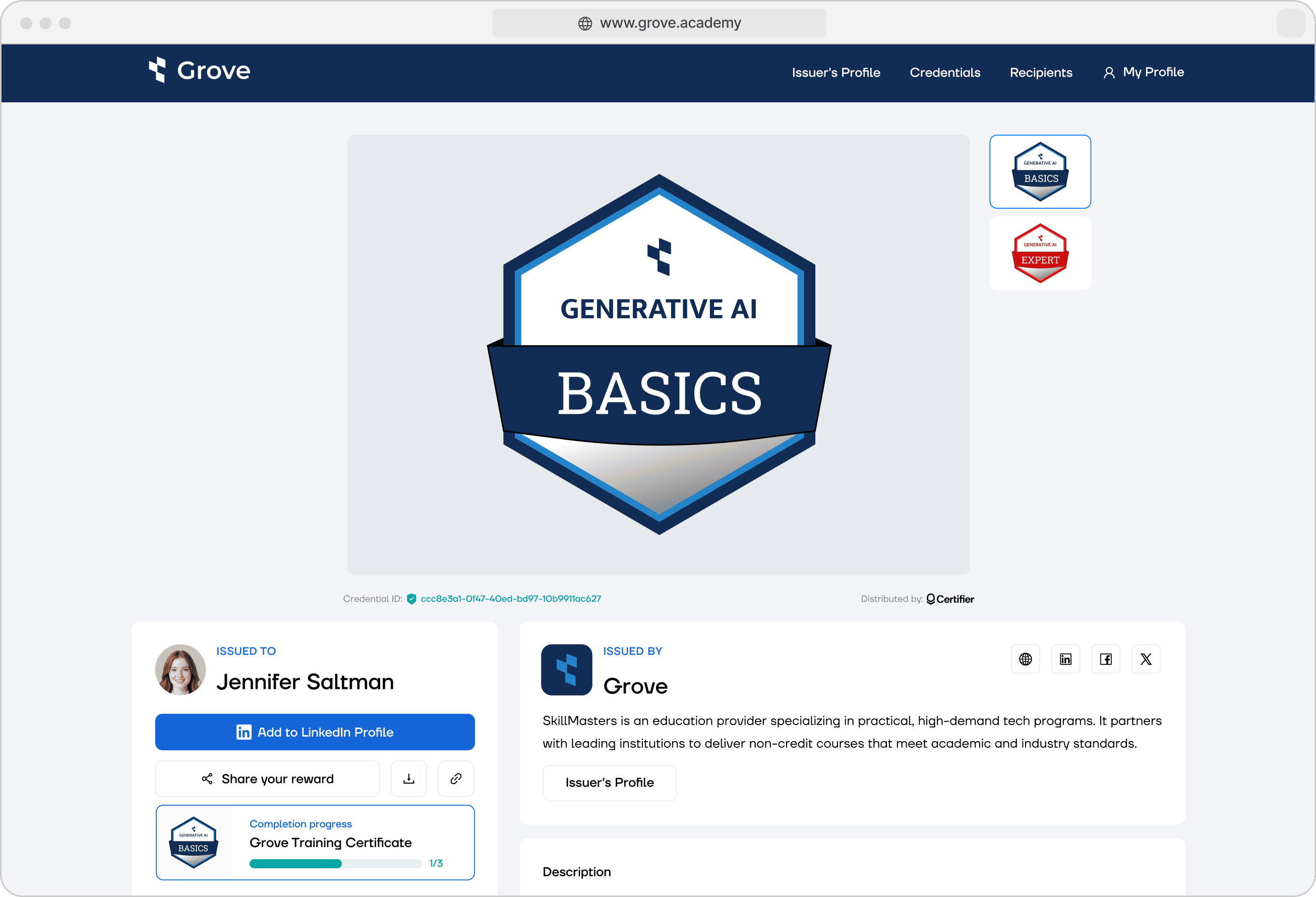
Task: Open Issuer's Profile in top navigation
Action: pyautogui.click(x=836, y=73)
